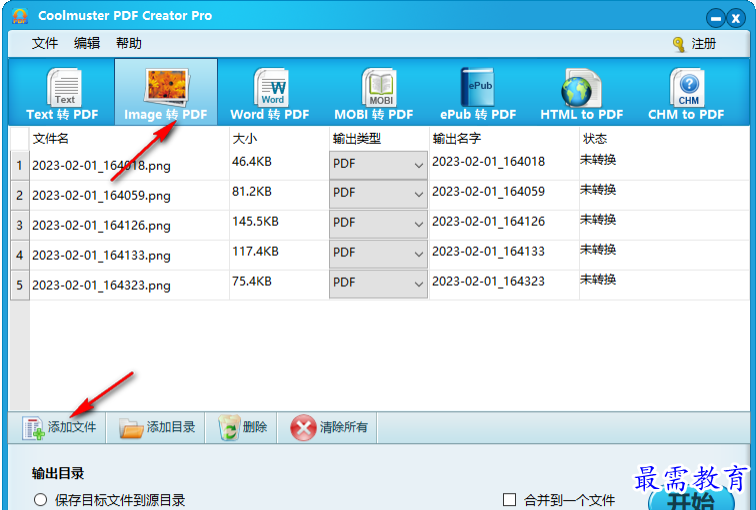
Task: Click output name 2023-02-01_164323 cell
Action: [x=488, y=281]
